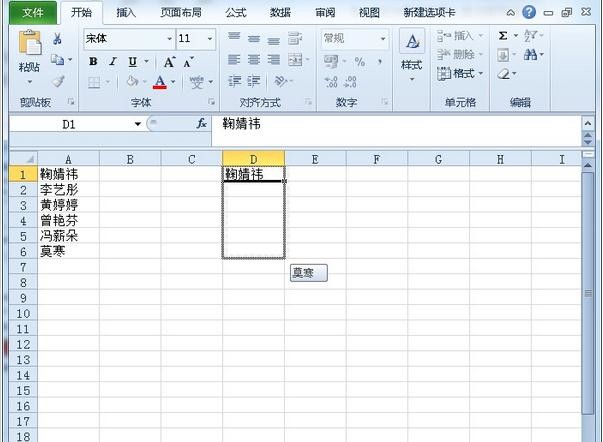Click the Cut scissors icon
Viewport: 603px width, 442px height.
click(58, 39)
